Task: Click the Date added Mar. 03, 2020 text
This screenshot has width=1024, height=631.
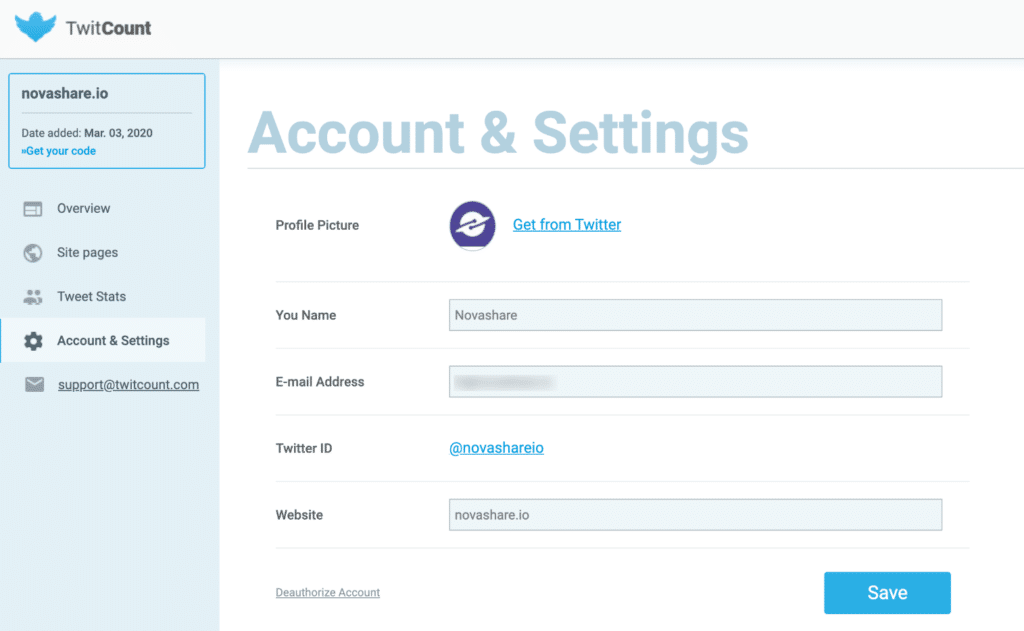Action: click(x=87, y=133)
